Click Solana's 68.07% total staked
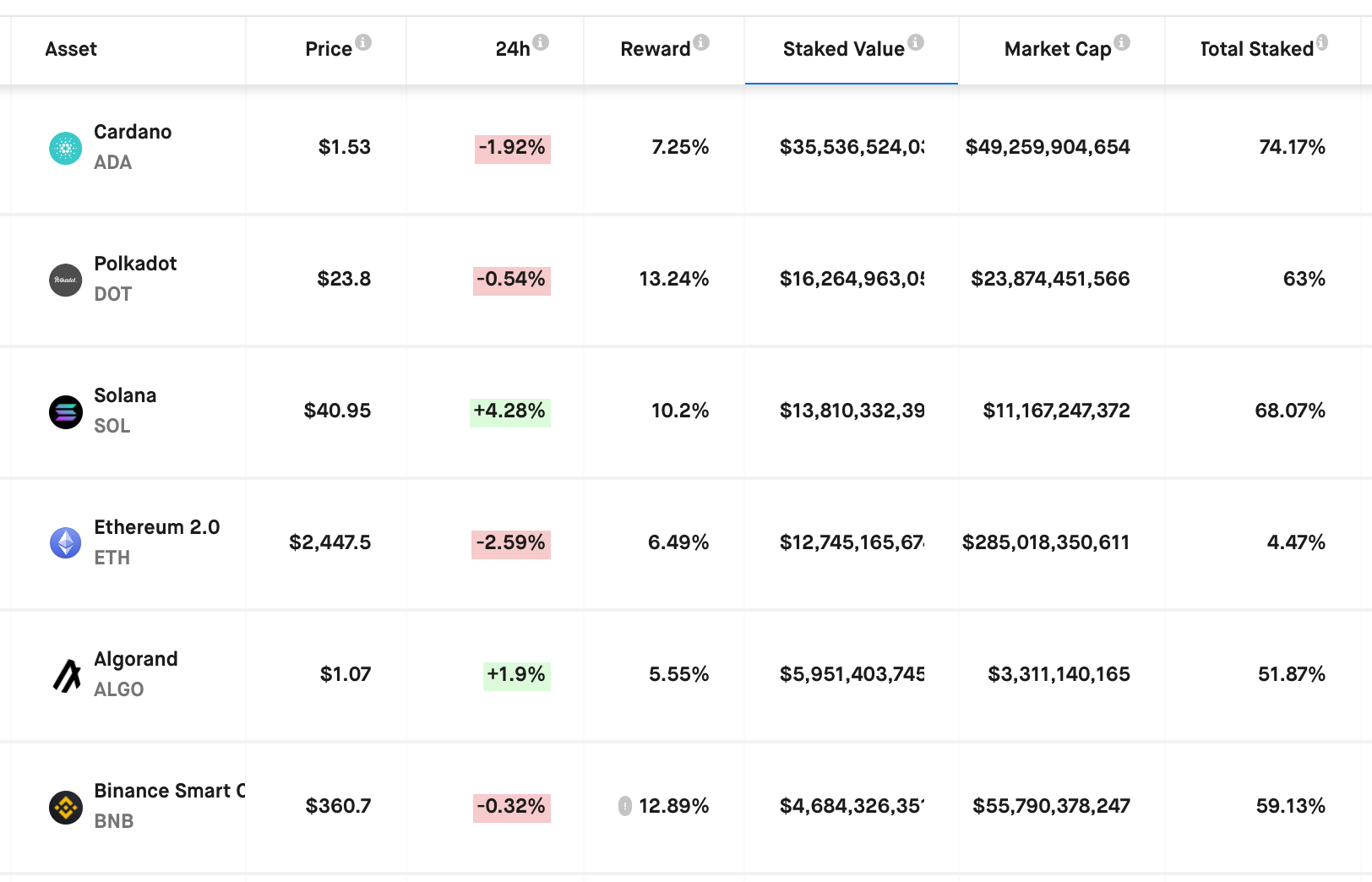 (1290, 411)
